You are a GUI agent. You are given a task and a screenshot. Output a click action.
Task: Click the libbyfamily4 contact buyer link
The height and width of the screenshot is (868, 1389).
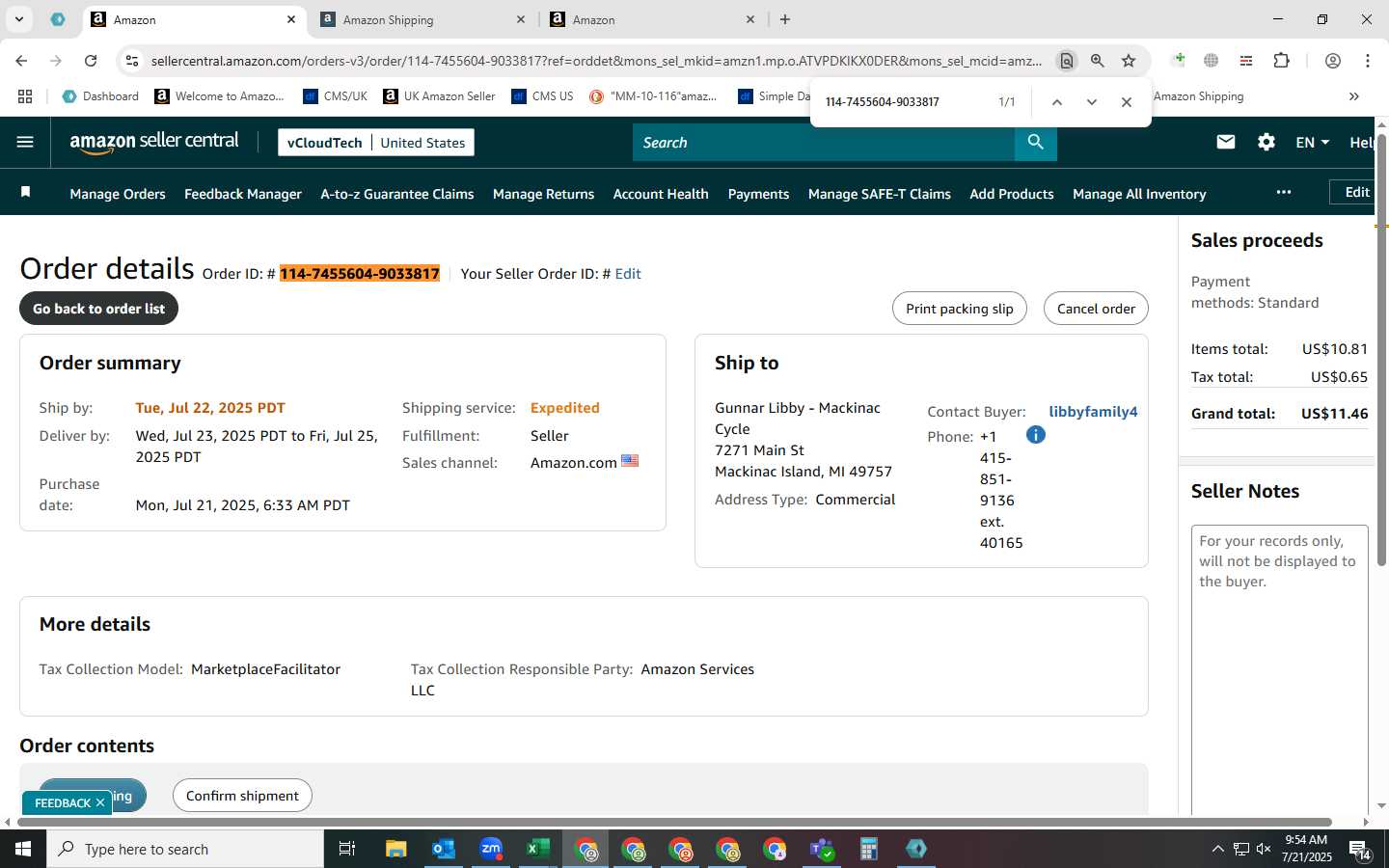(x=1093, y=412)
